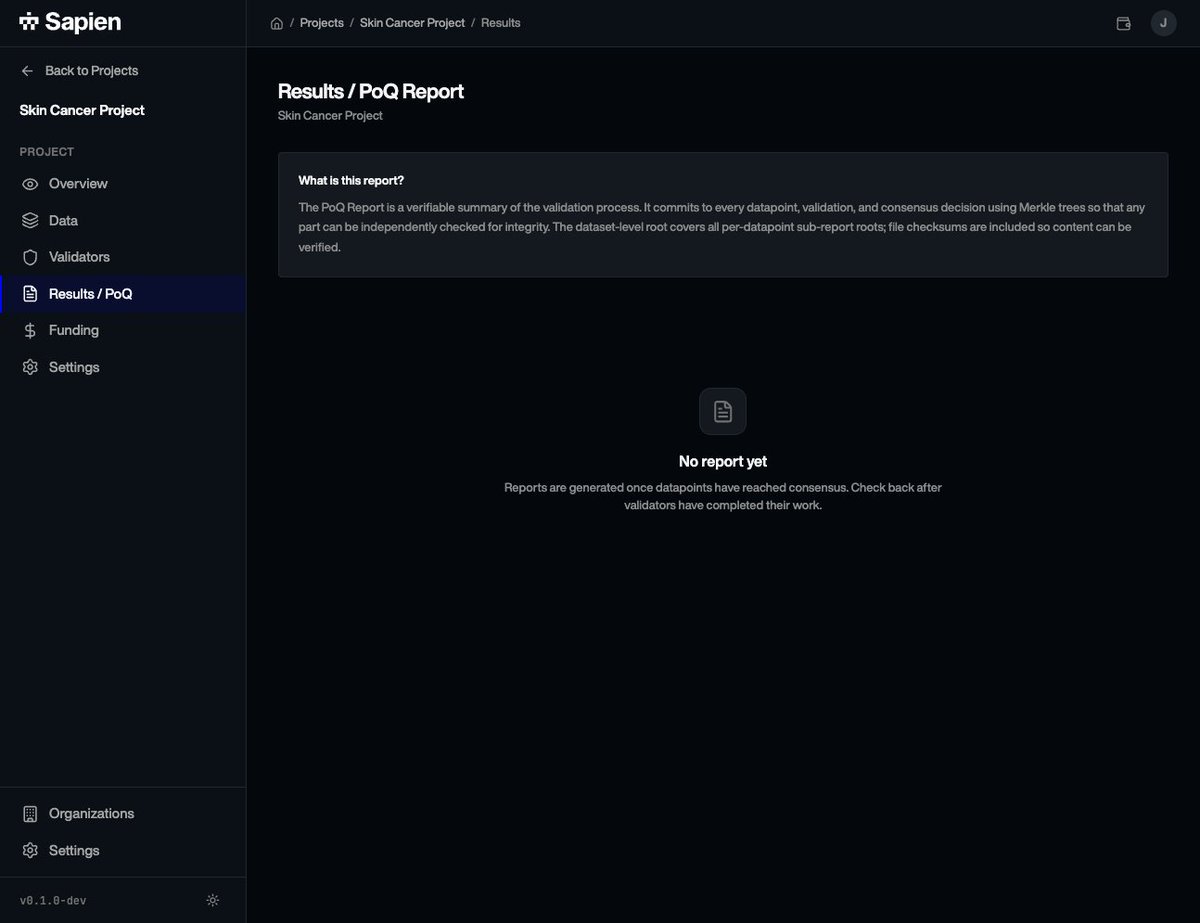This screenshot has height=923, width=1200.
Task: Click the Organizations building icon
Action: 30,814
